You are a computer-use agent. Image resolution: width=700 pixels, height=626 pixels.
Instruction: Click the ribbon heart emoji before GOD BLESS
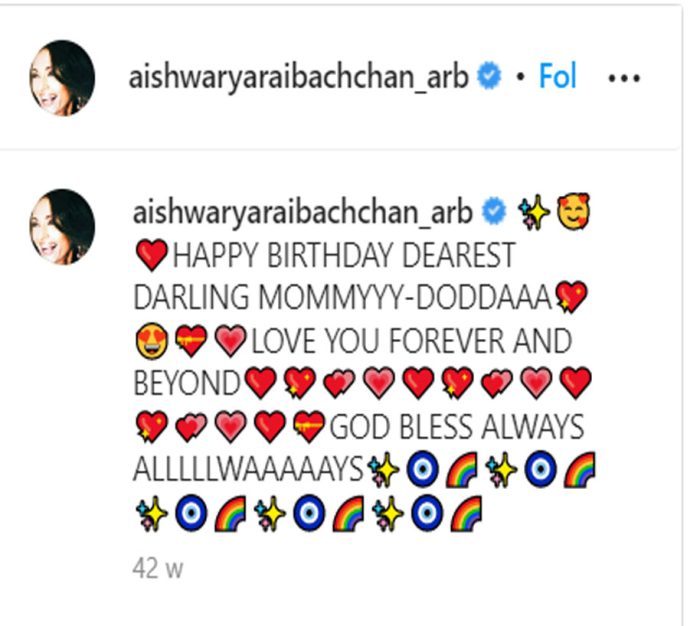pos(309,427)
